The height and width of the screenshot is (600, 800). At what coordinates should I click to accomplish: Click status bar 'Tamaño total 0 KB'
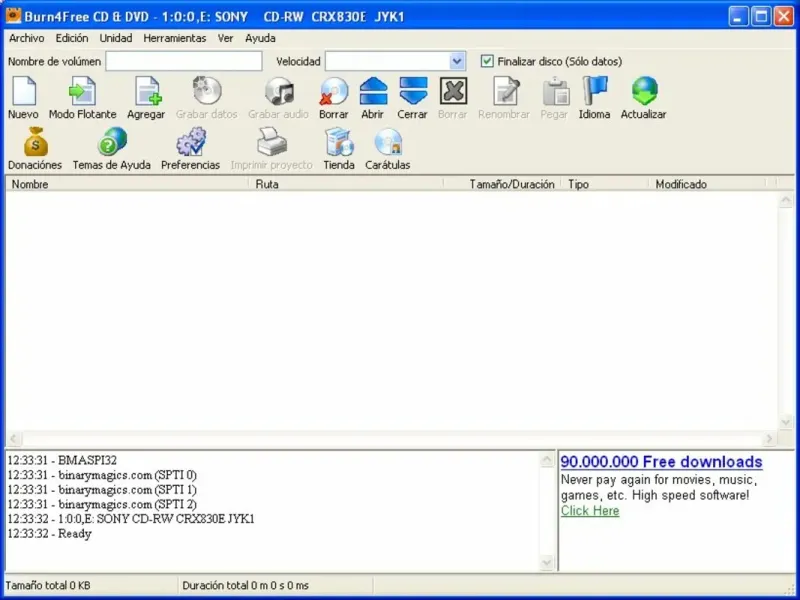48,586
